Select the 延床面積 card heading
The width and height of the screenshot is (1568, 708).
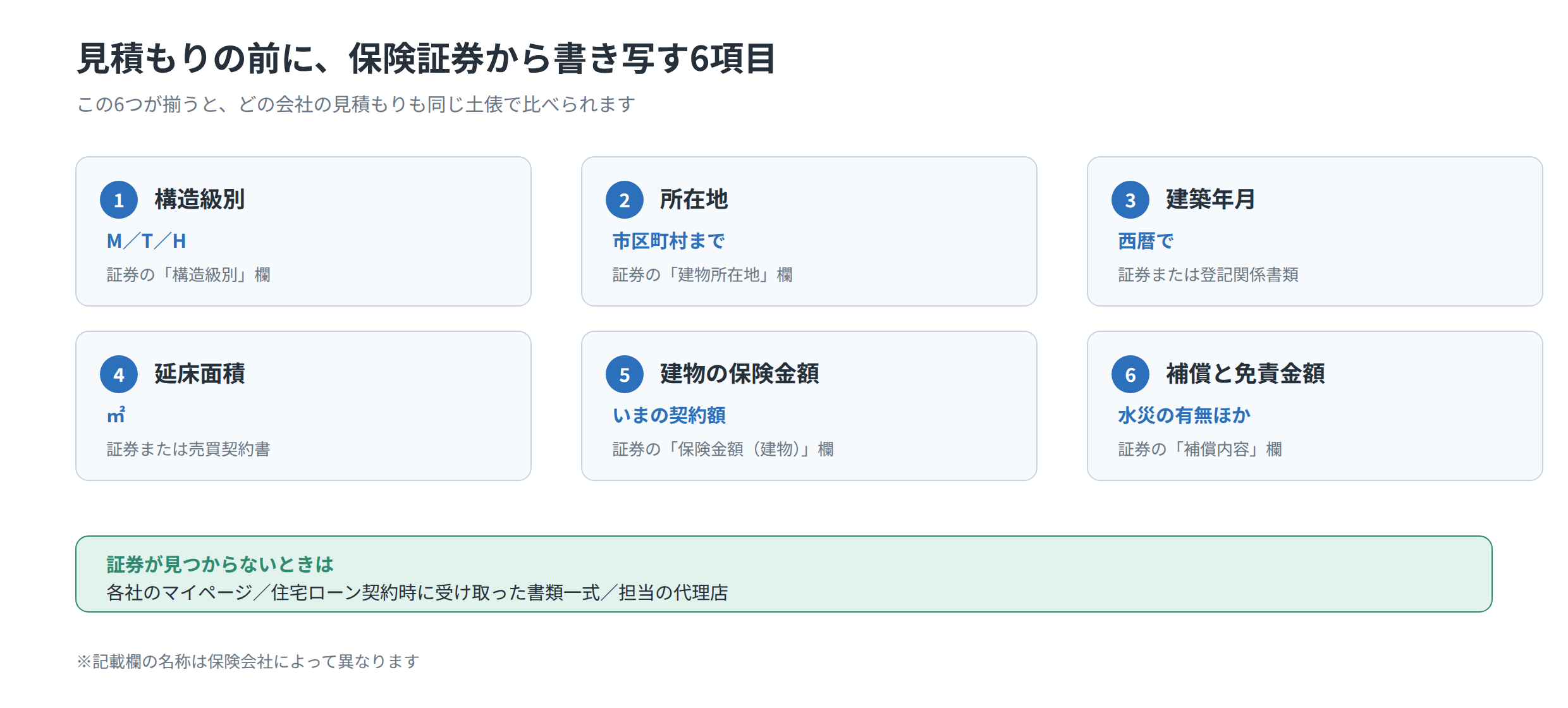coord(200,374)
